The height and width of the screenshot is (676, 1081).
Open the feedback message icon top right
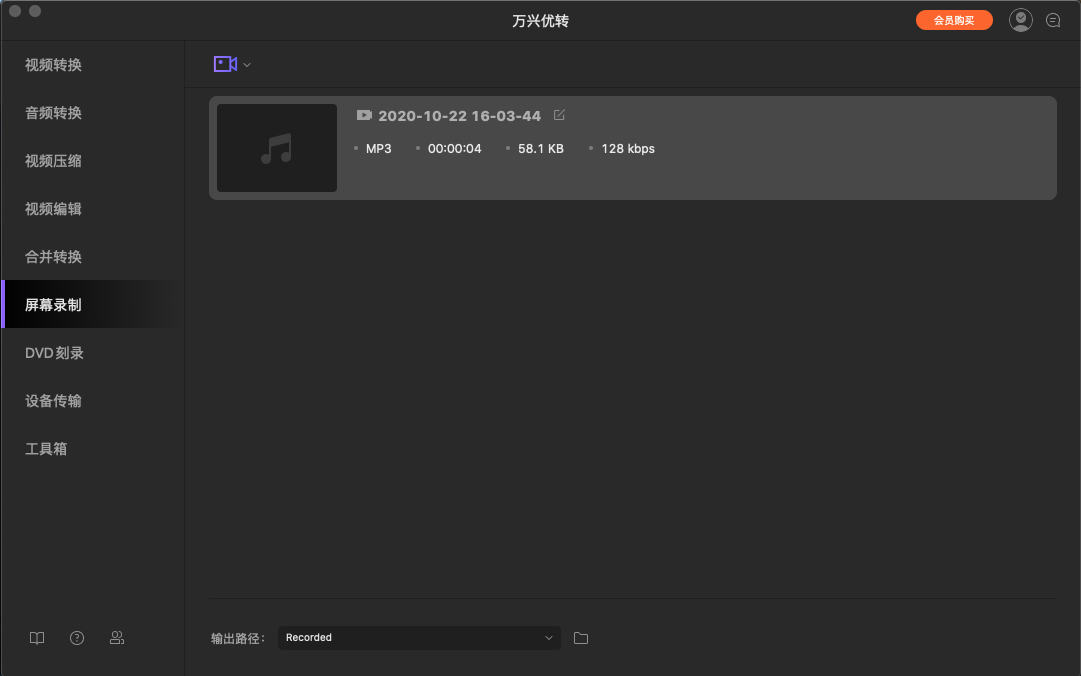(x=1052, y=19)
